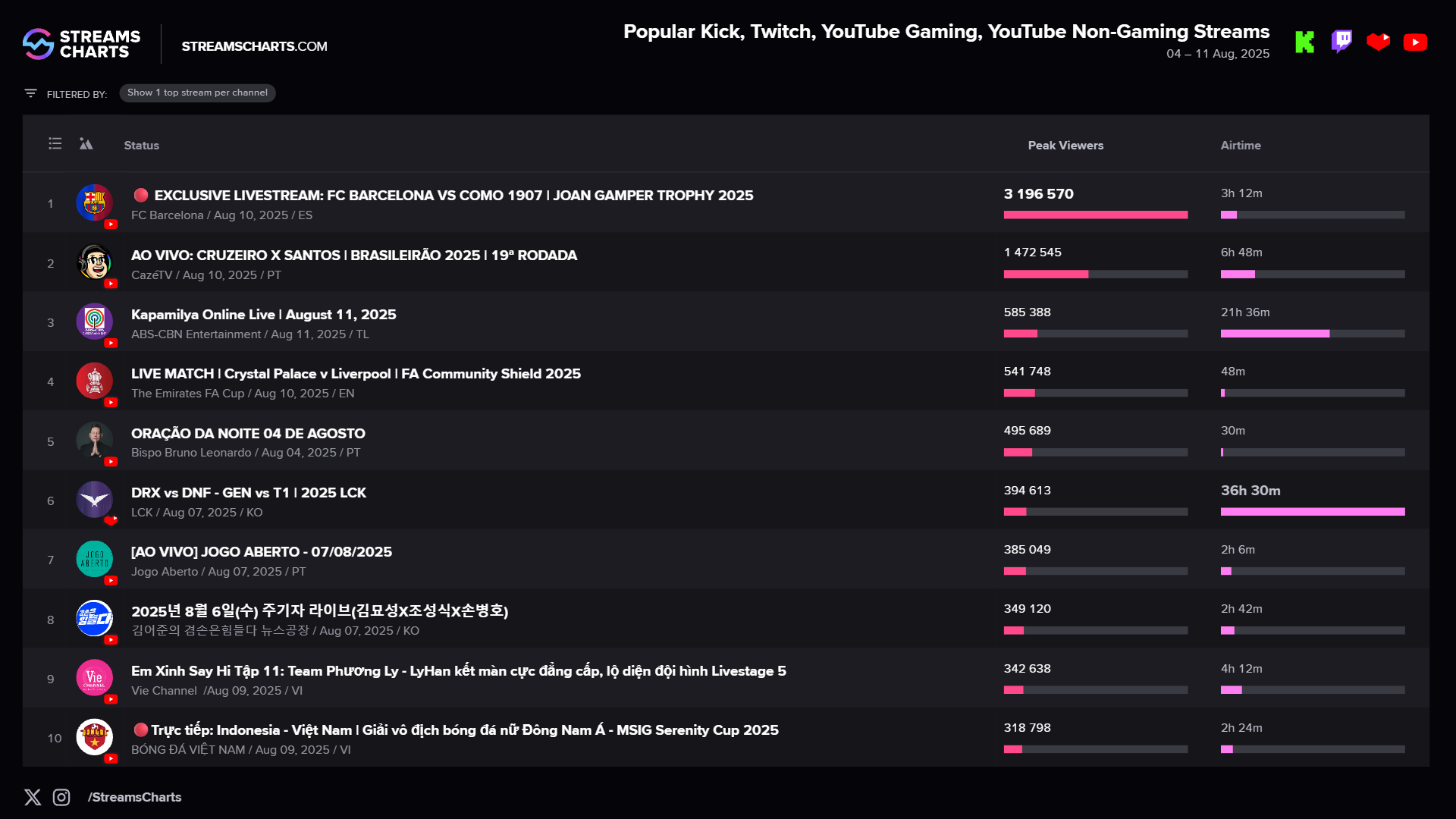
Task: Click the channel ranking icon in the table header
Action: pos(86,143)
